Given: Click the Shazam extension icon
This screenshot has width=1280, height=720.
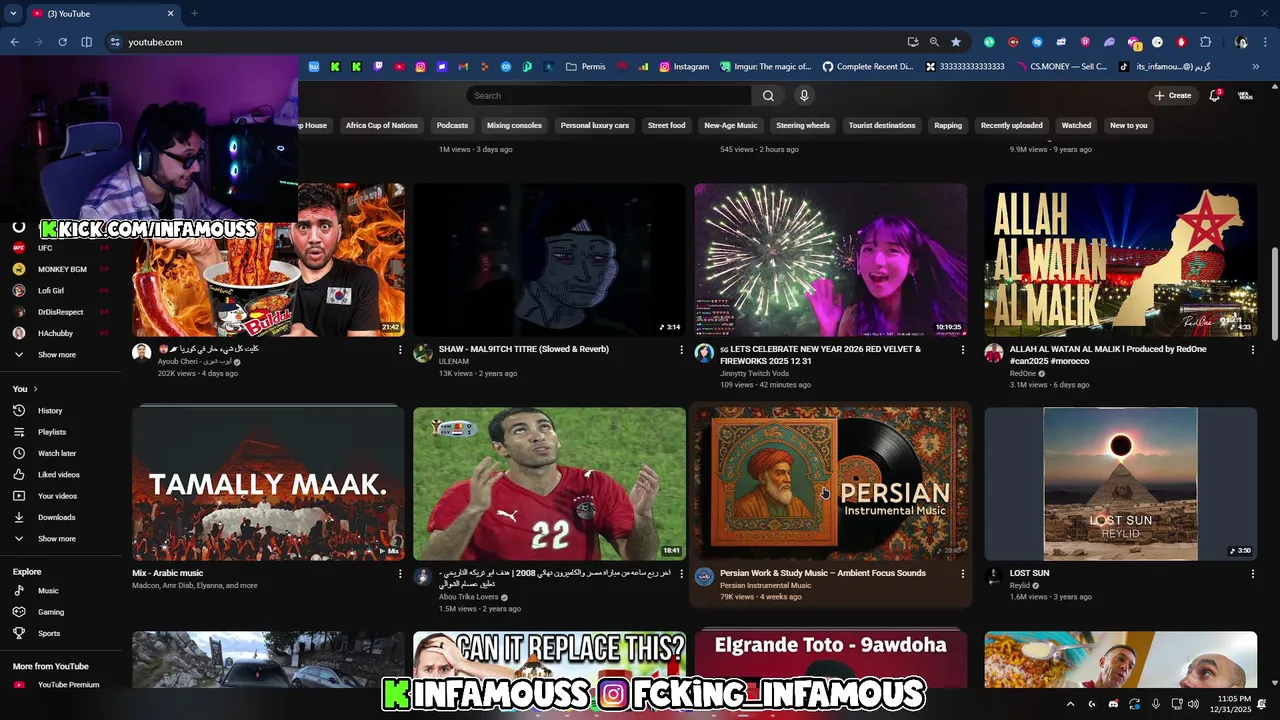Looking at the screenshot, I should pyautogui.click(x=1037, y=42).
